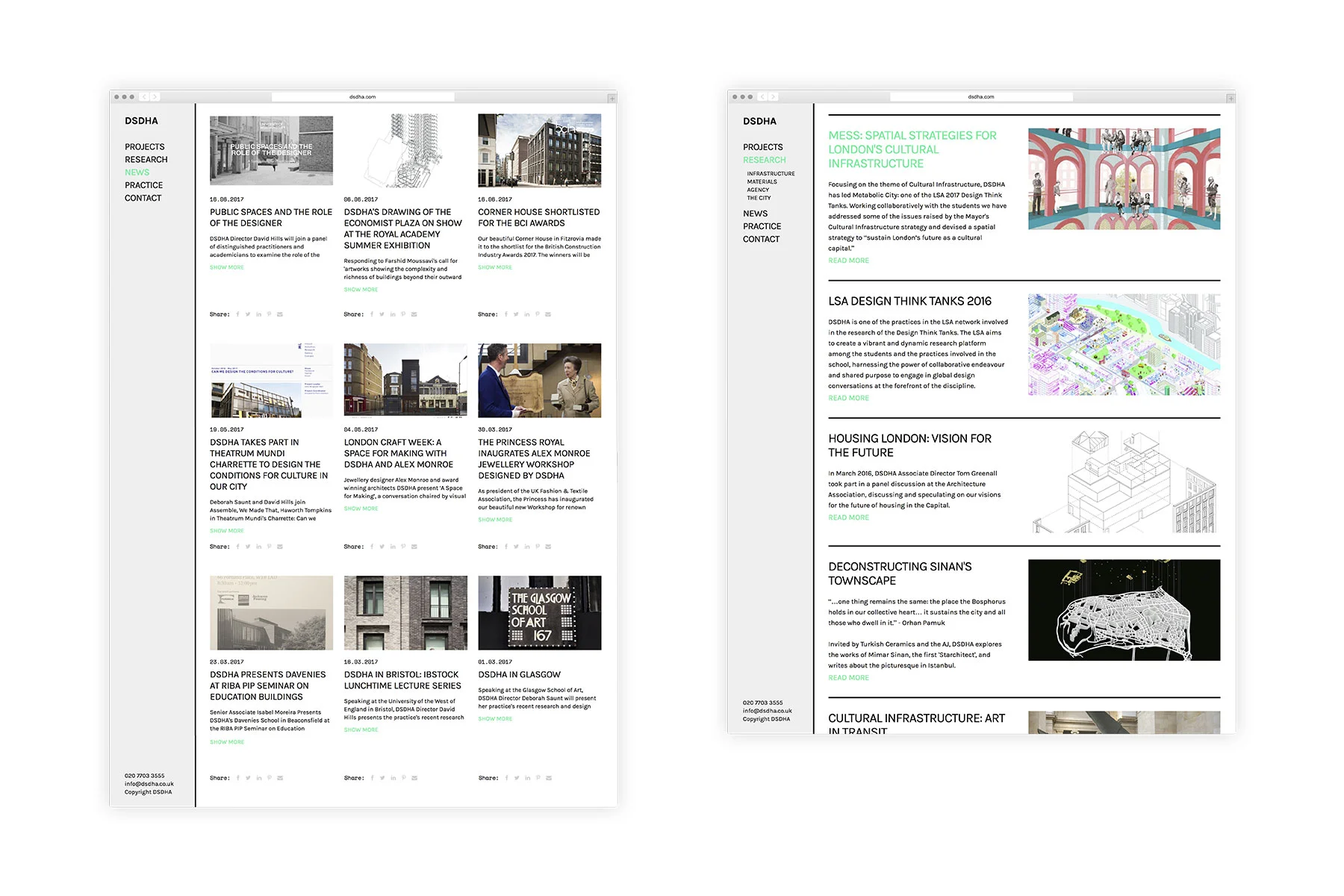Share Theatrum Mundi charrette article on Pinterest
Screen dimensions: 1344x896
(x=270, y=547)
